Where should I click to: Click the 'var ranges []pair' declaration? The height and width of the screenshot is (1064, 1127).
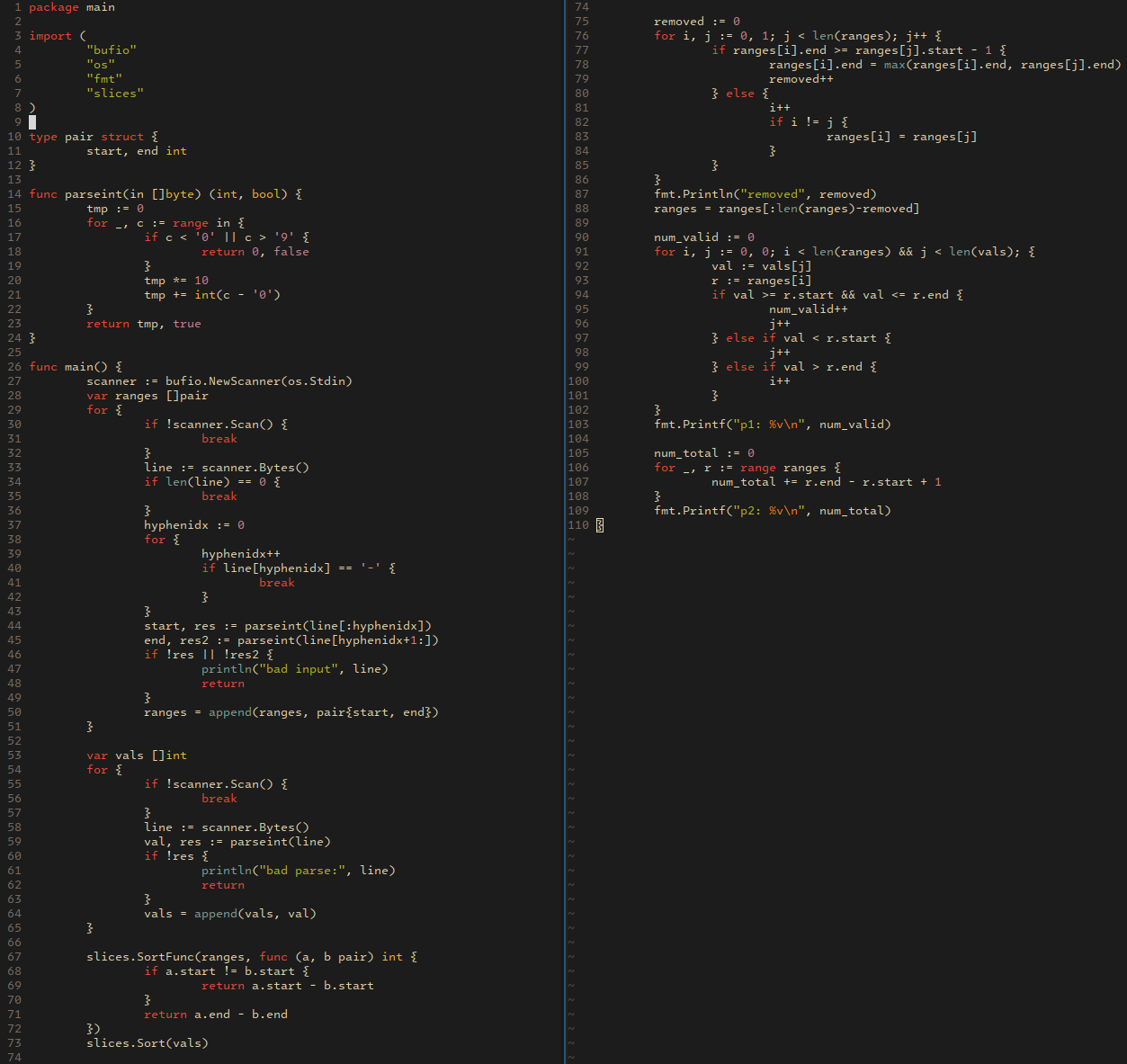coord(148,396)
